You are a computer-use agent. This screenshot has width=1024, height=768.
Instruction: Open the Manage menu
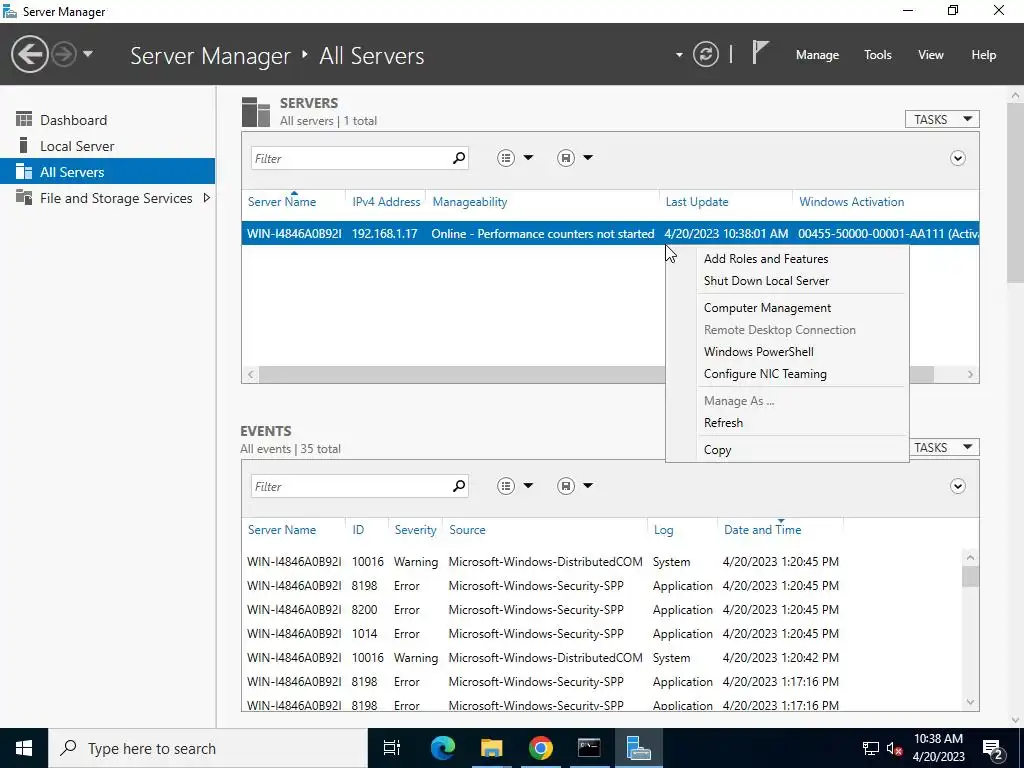[817, 55]
